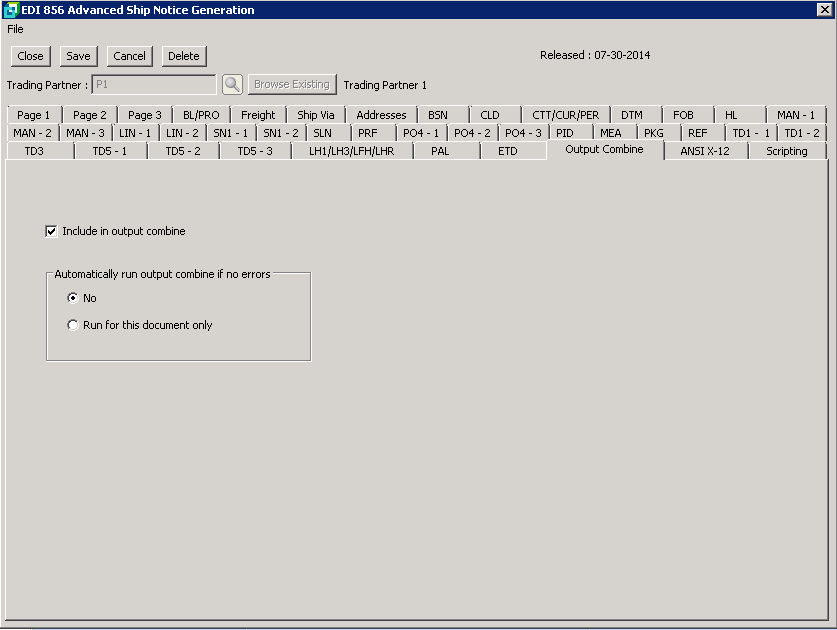Viewport: 837px width, 630px height.
Task: Open the File menu
Action: [15, 29]
